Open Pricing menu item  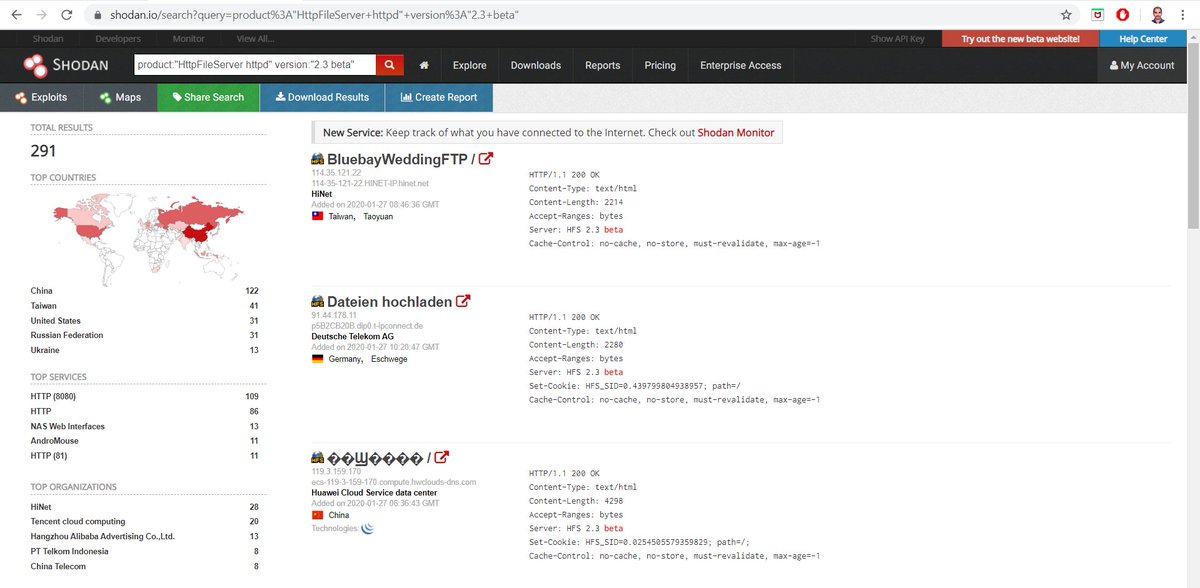pyautogui.click(x=660, y=65)
